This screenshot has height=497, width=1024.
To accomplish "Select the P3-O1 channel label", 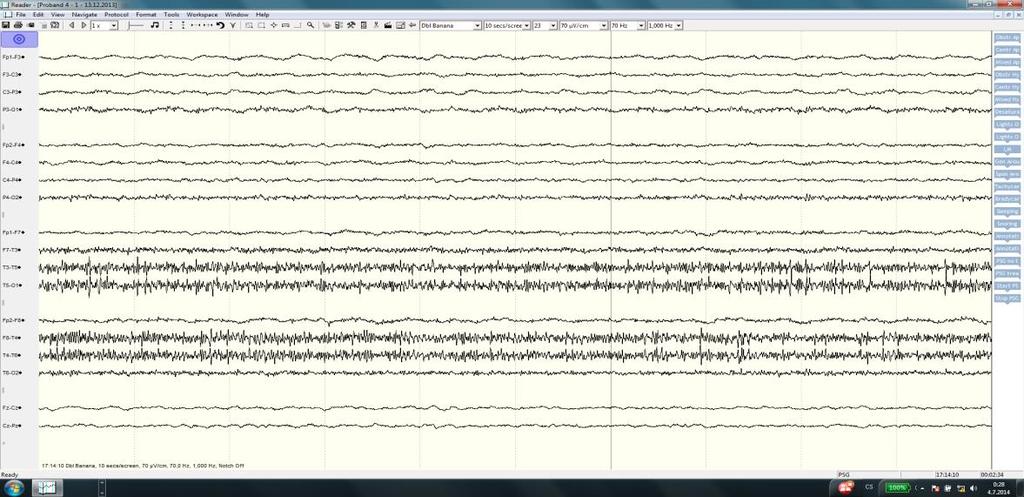I will (x=12, y=110).
